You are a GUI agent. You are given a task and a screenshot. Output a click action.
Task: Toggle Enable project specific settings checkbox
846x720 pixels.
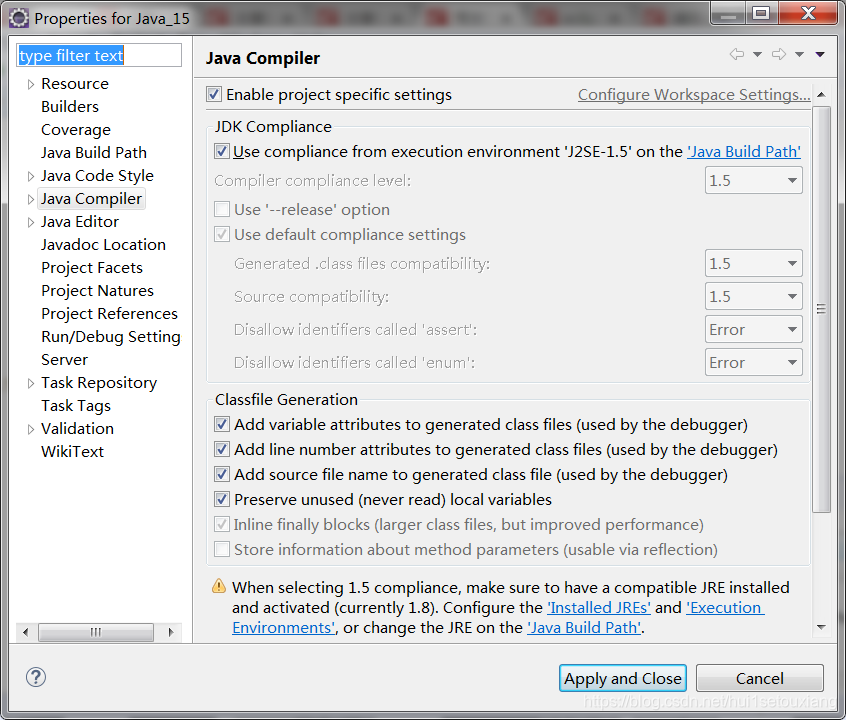pyautogui.click(x=214, y=94)
